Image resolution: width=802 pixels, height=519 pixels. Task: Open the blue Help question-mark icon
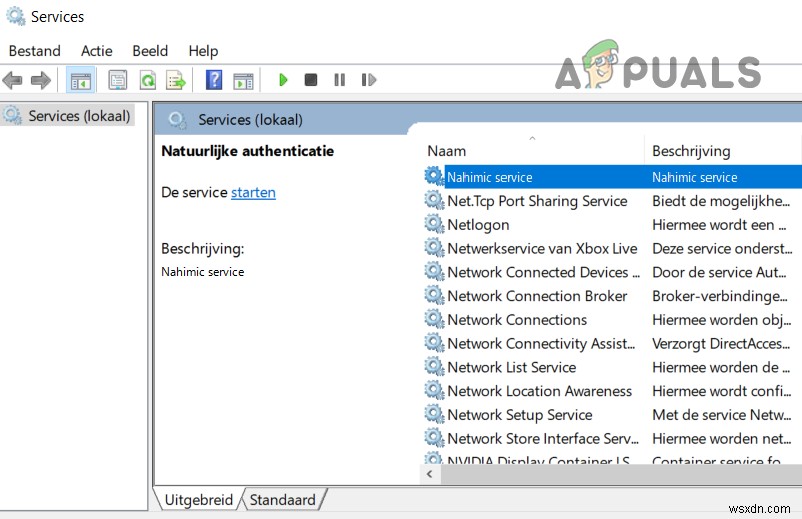pyautogui.click(x=214, y=80)
